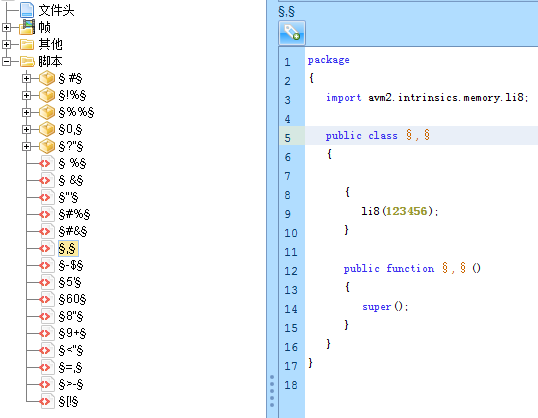This screenshot has height=418, width=538.
Task: Select the 文件头 file header node
Action: coord(56,10)
